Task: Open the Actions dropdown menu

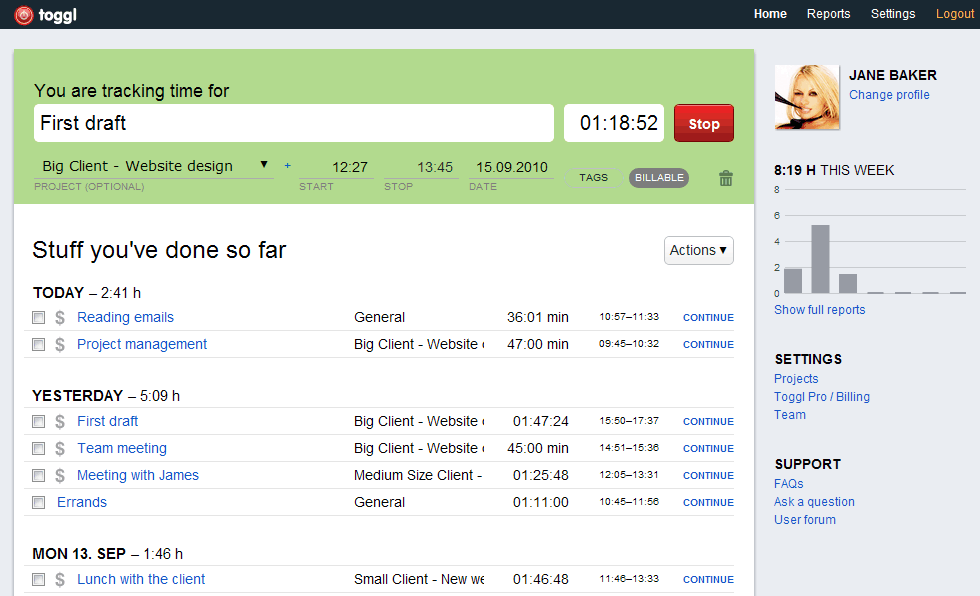Action: click(698, 250)
